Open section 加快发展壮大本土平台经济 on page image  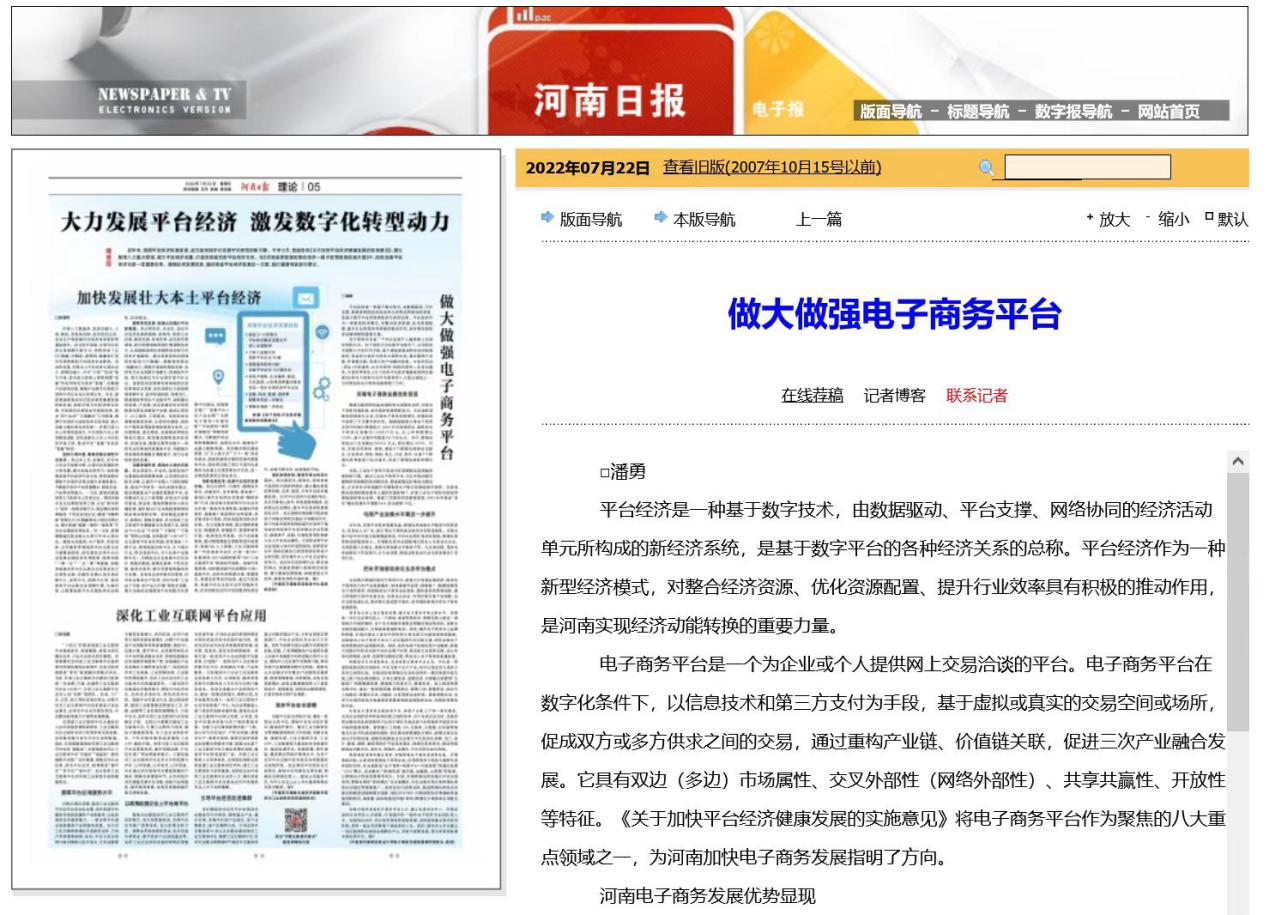click(x=169, y=298)
